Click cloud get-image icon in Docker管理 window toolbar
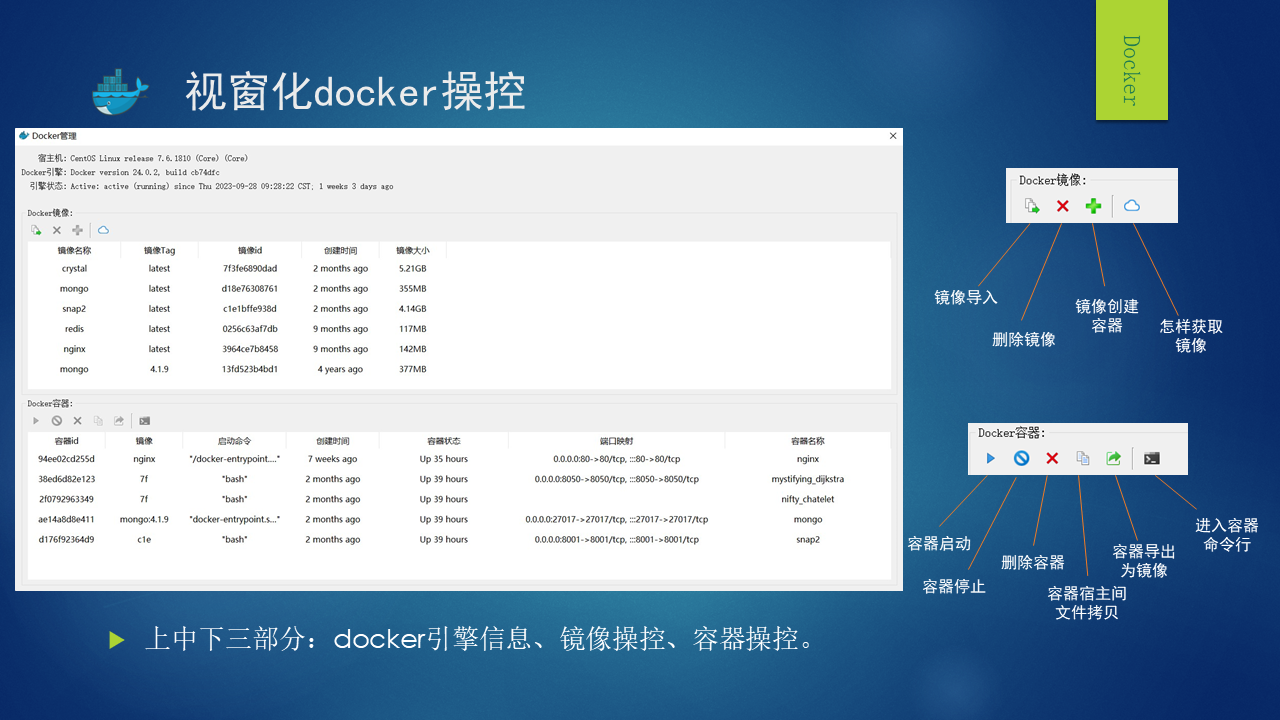The image size is (1280, 720). [x=103, y=230]
